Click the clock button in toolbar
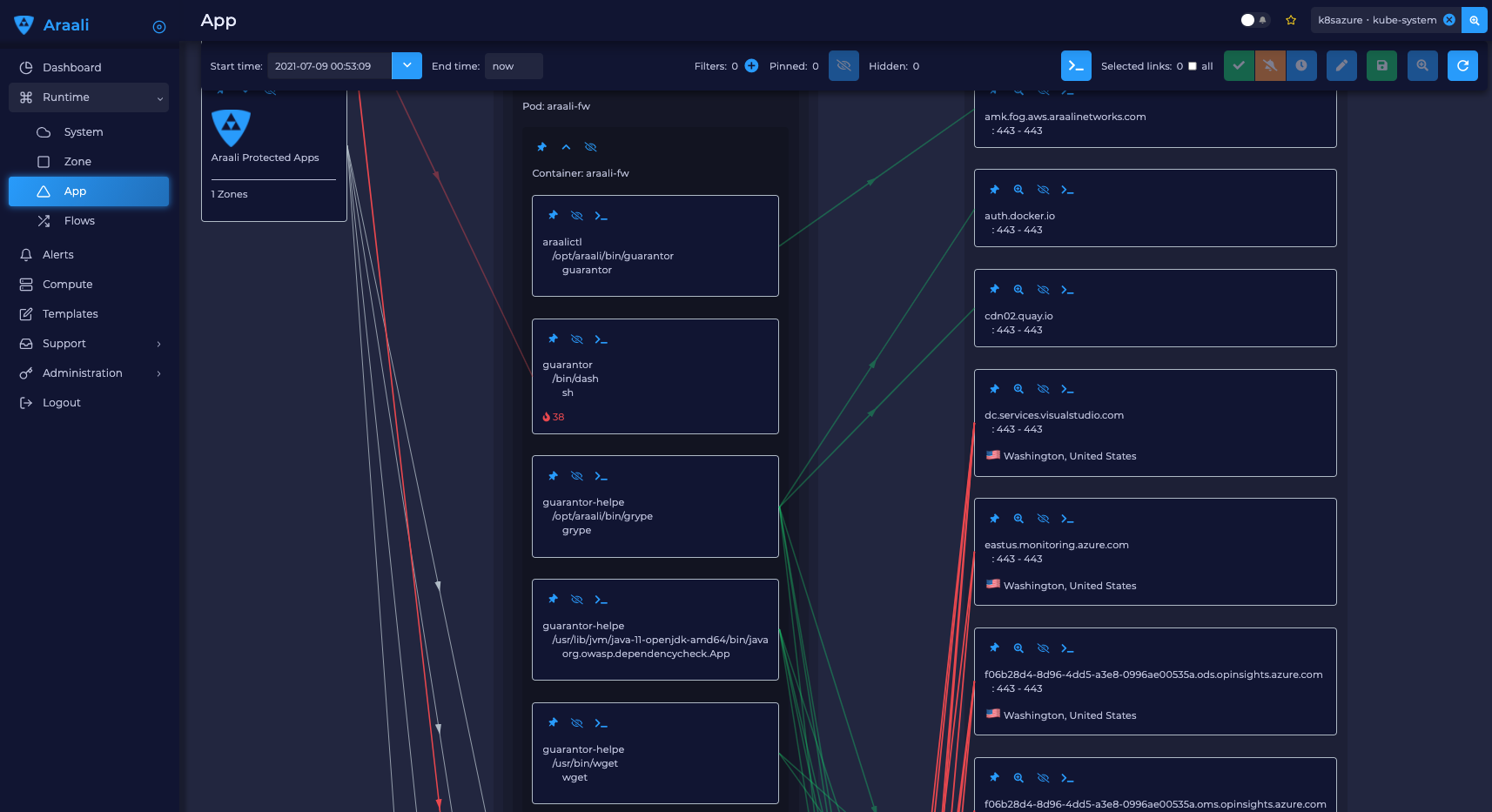This screenshot has height=812, width=1492. click(1301, 66)
